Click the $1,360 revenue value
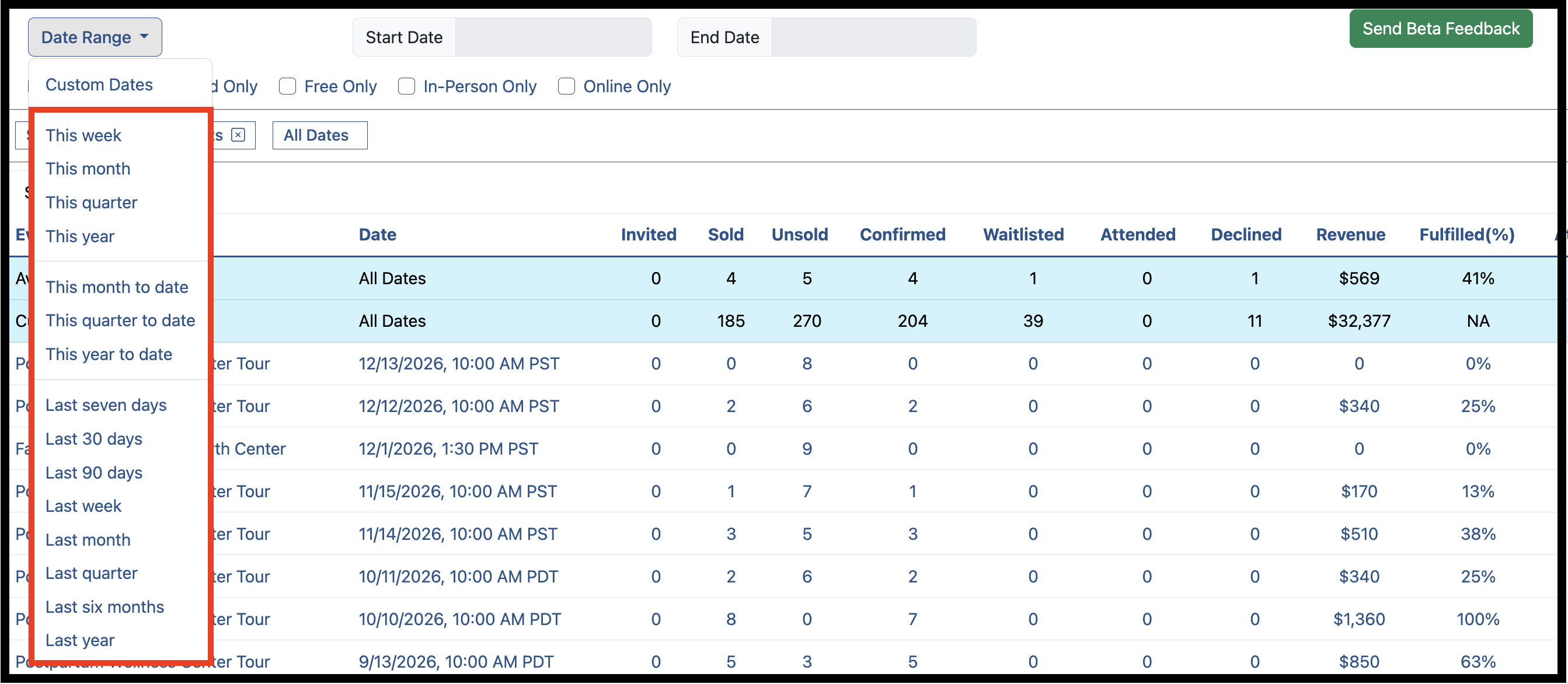 (1359, 619)
